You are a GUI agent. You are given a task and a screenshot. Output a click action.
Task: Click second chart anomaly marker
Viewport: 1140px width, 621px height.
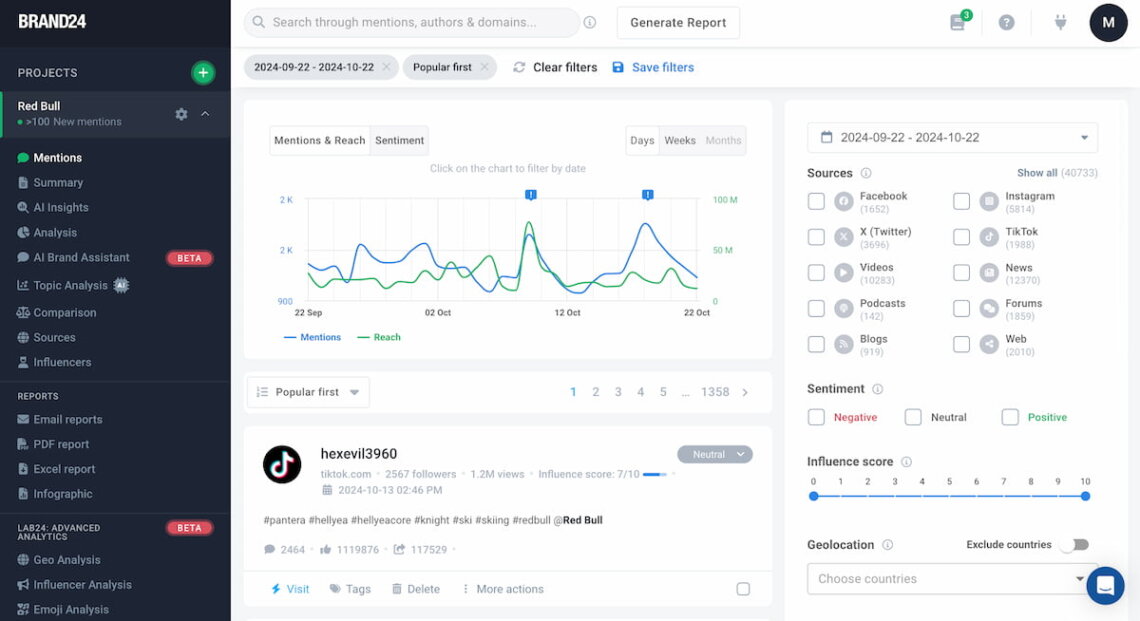tap(647, 195)
